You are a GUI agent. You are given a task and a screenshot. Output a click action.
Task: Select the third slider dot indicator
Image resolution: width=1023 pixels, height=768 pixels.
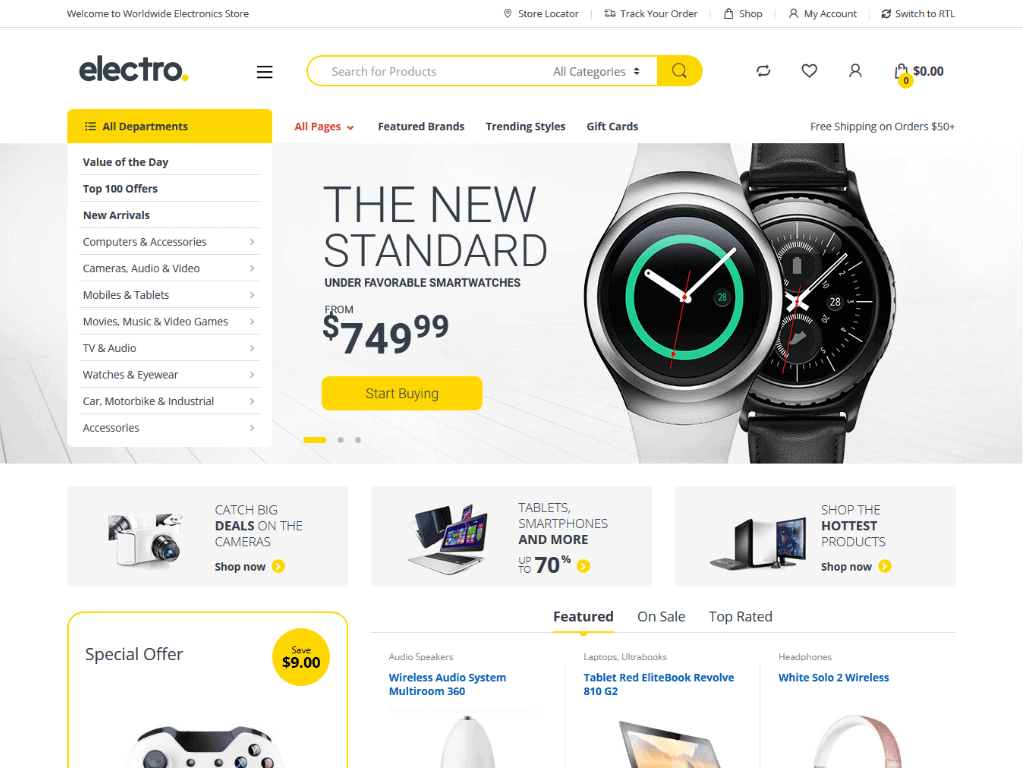point(358,440)
